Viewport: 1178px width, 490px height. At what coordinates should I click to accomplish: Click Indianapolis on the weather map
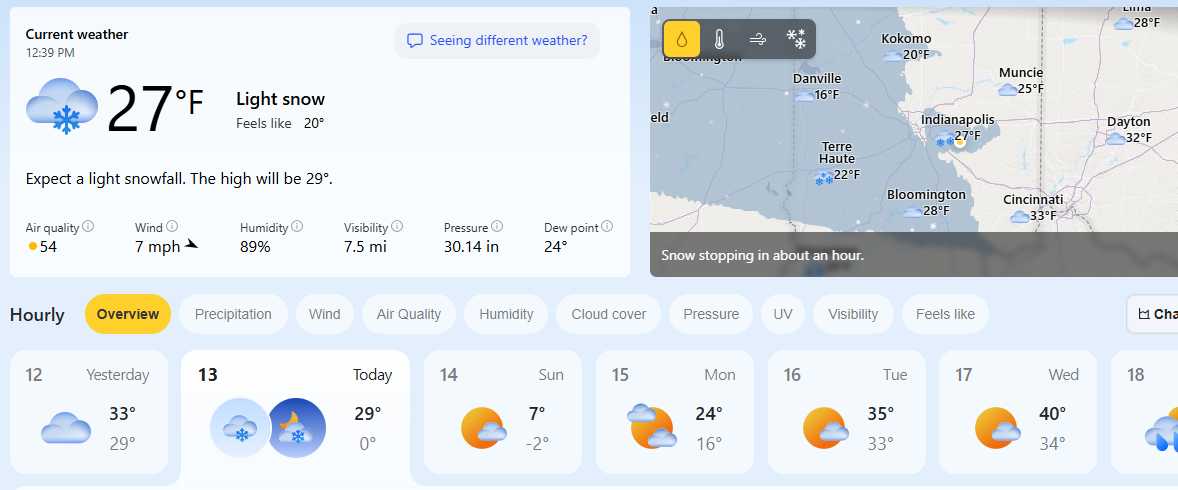[958, 121]
